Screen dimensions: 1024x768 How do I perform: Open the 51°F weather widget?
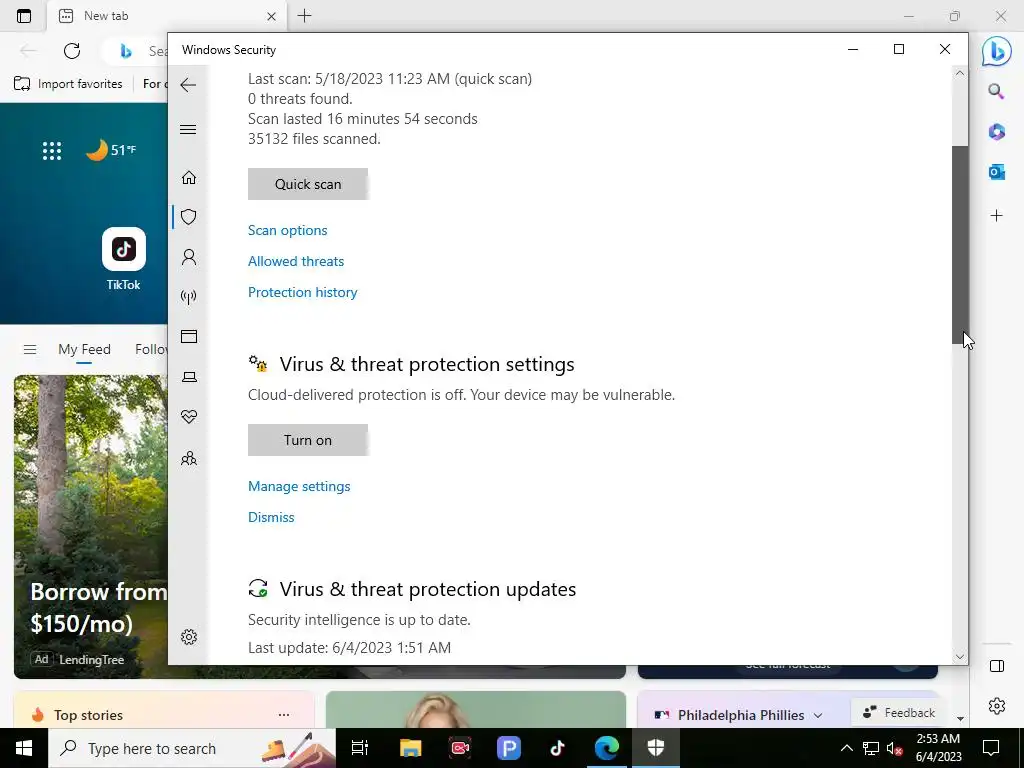click(111, 150)
